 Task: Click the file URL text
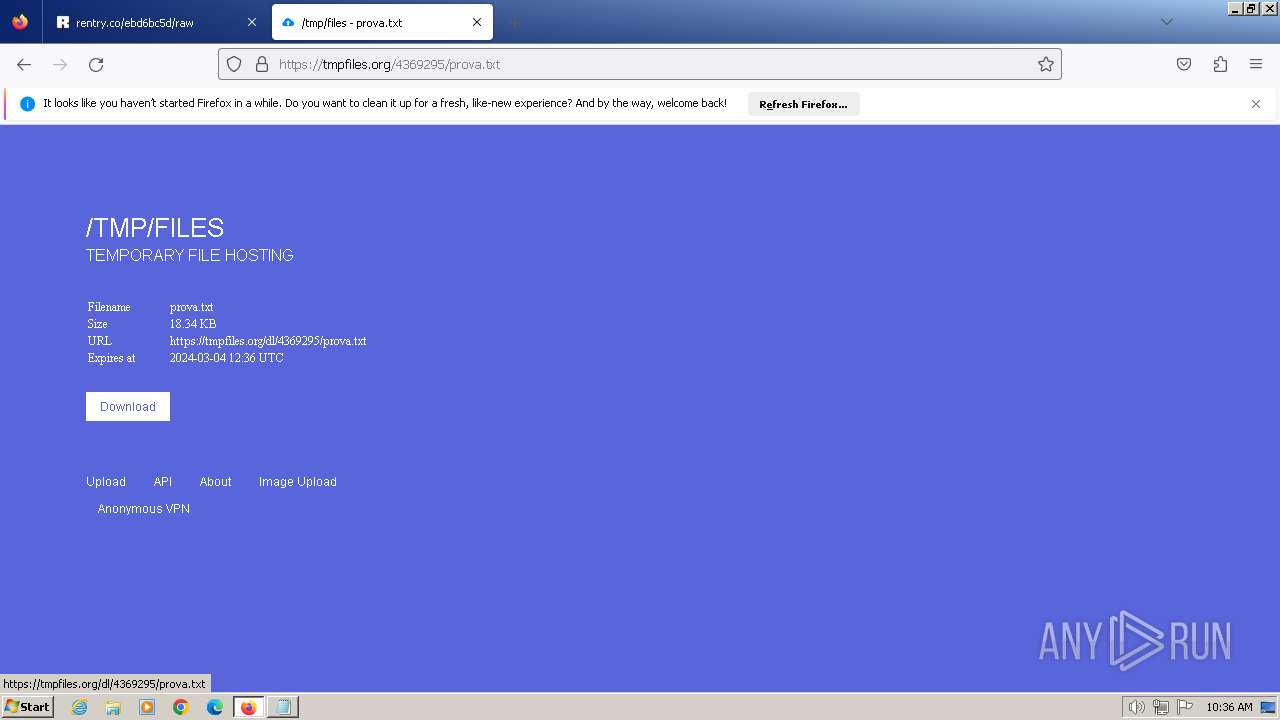268,341
